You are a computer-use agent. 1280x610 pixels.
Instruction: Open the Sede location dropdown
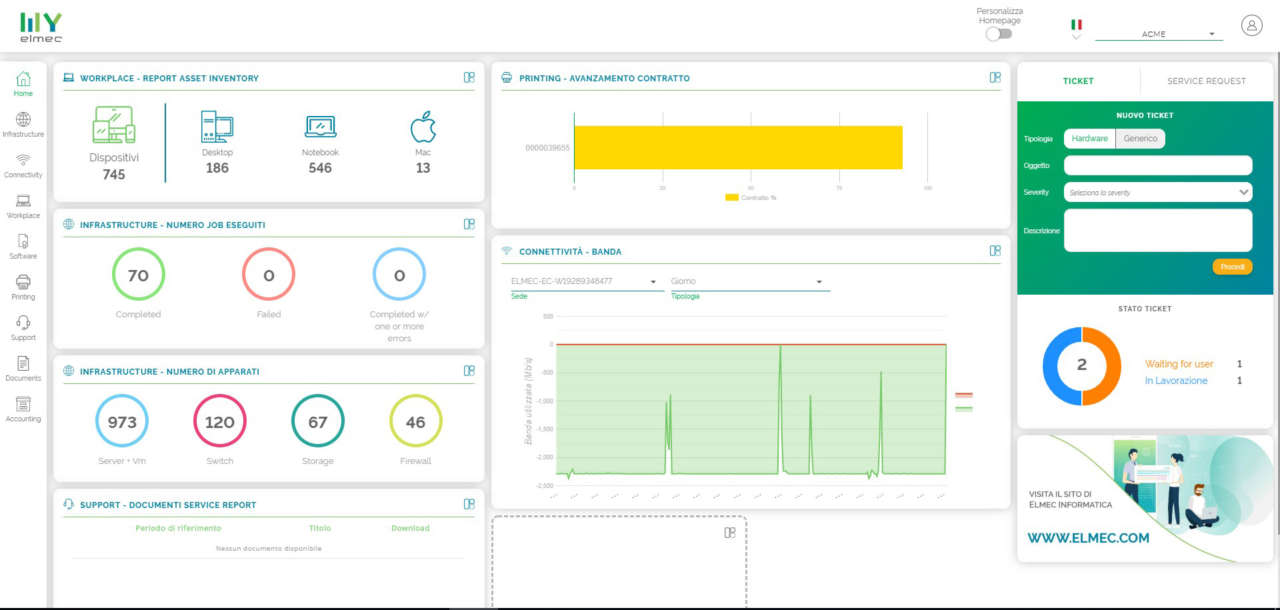coord(583,282)
